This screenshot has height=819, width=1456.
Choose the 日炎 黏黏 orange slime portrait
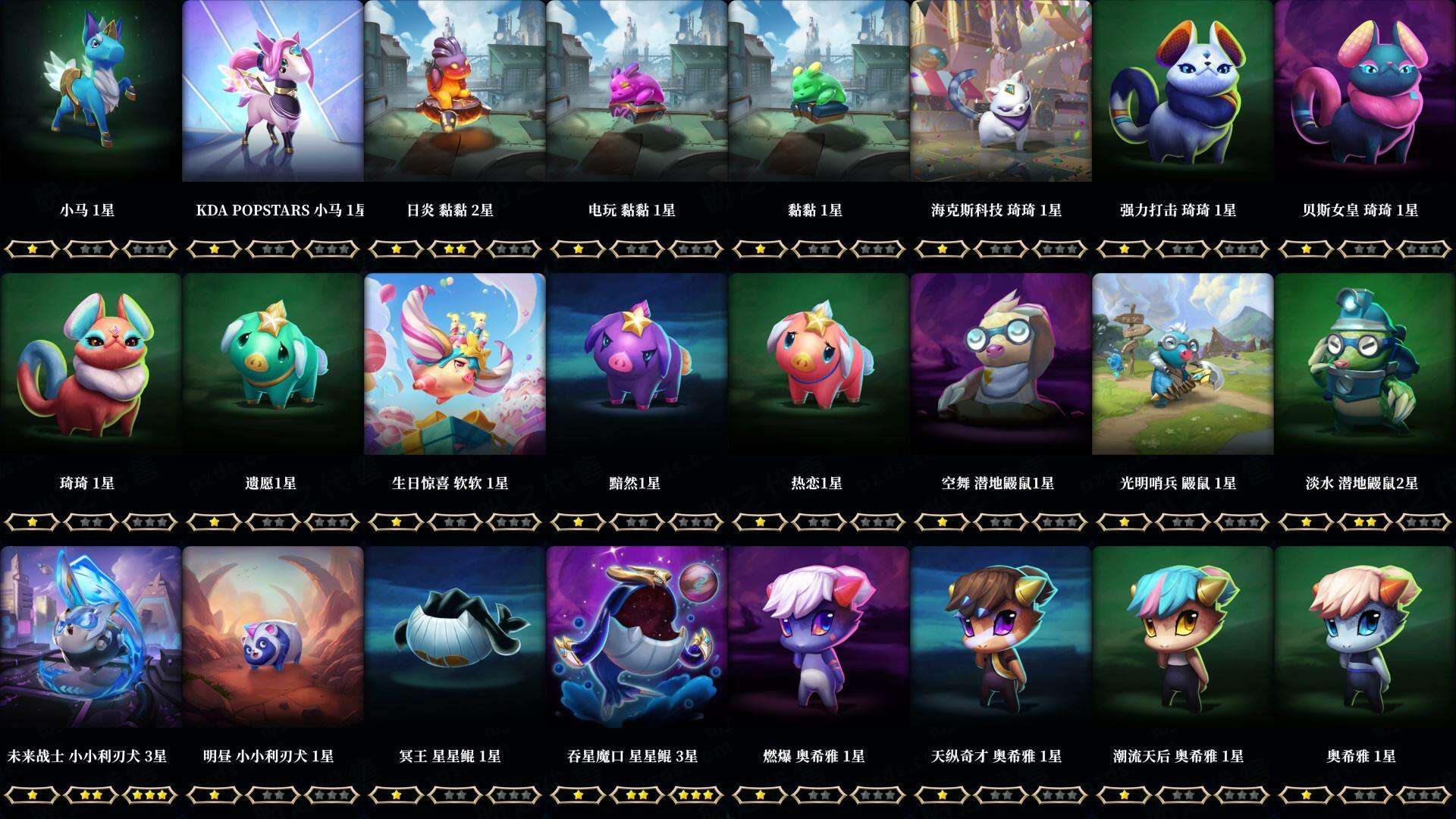(x=455, y=91)
